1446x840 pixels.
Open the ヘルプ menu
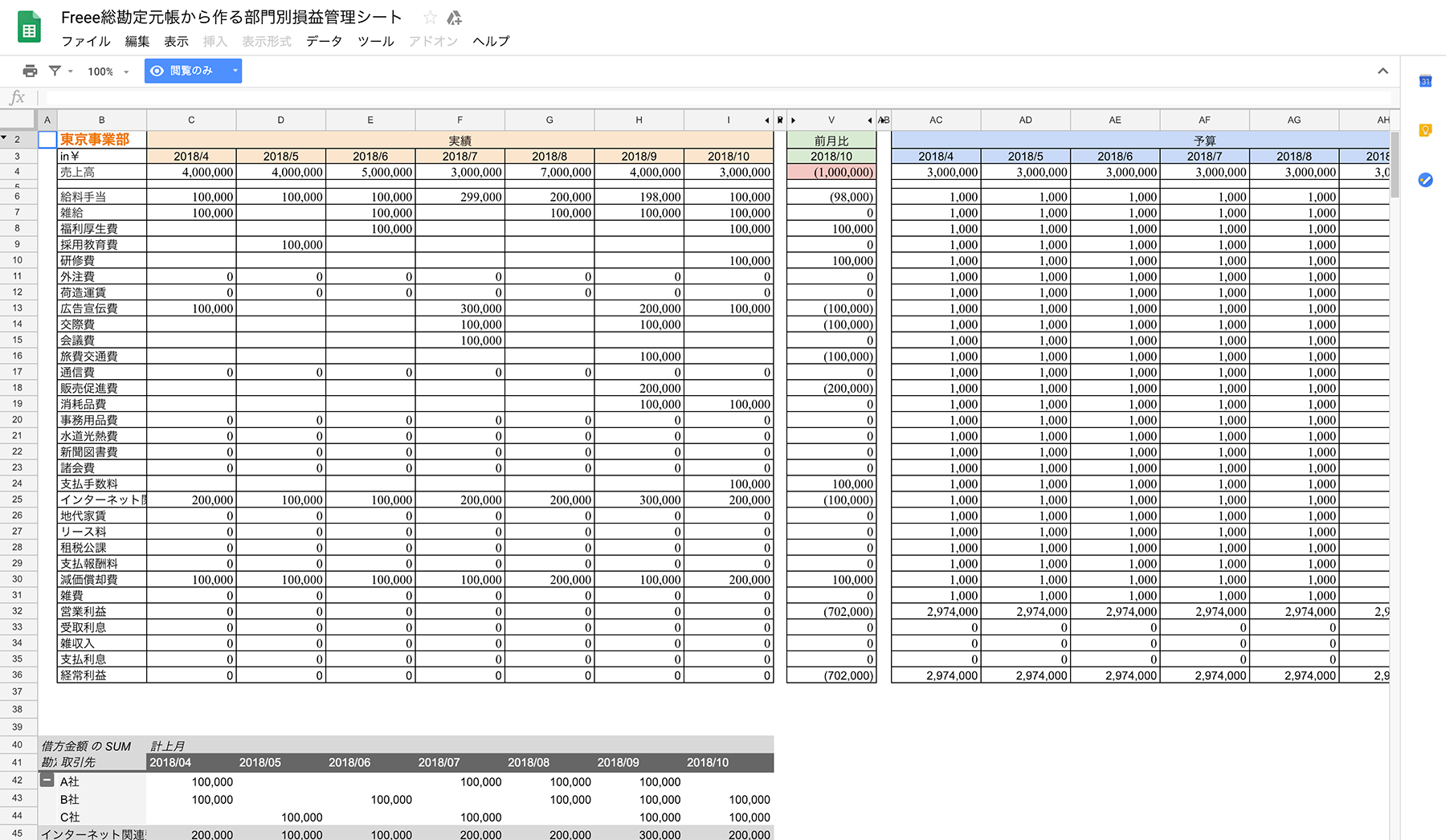[x=491, y=42]
